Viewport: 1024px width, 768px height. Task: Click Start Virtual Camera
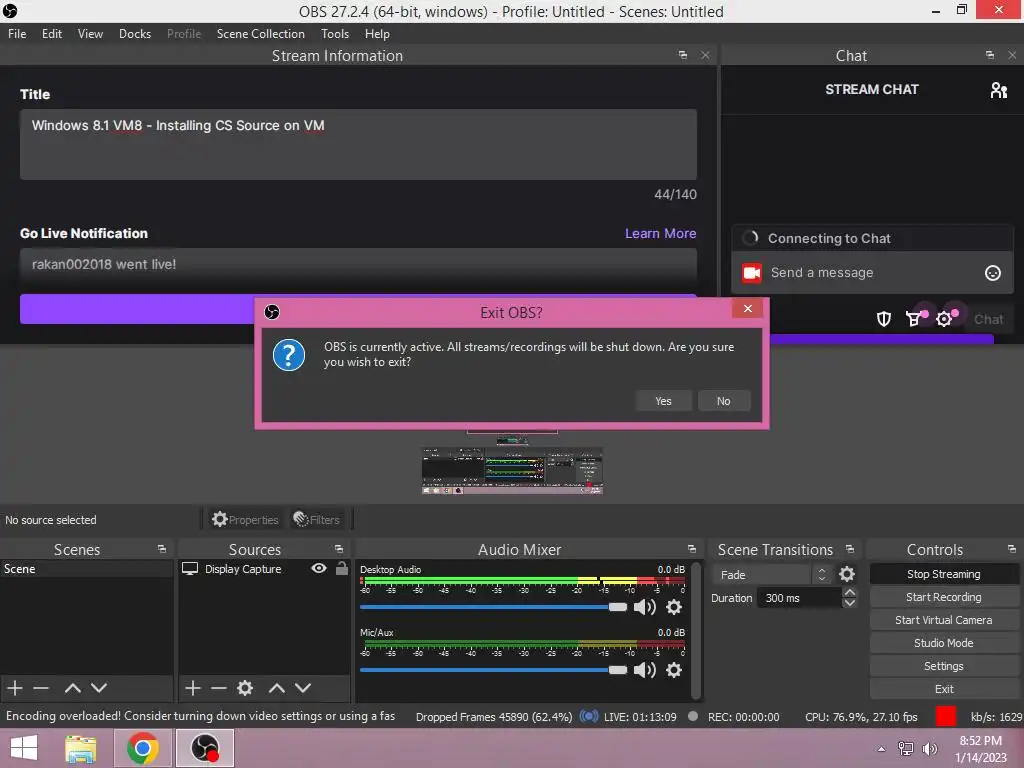(x=944, y=620)
